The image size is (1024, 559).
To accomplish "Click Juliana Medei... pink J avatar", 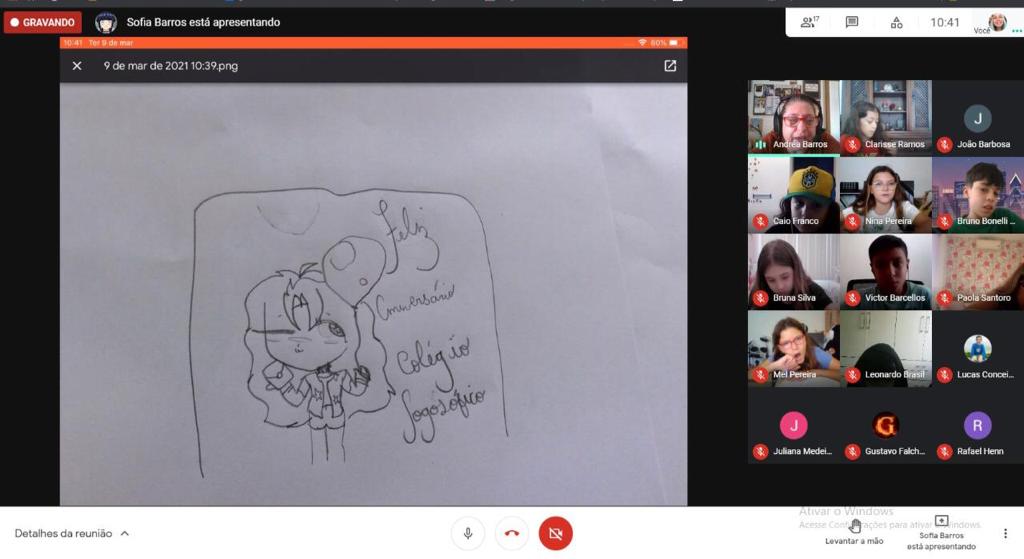I will 793,425.
